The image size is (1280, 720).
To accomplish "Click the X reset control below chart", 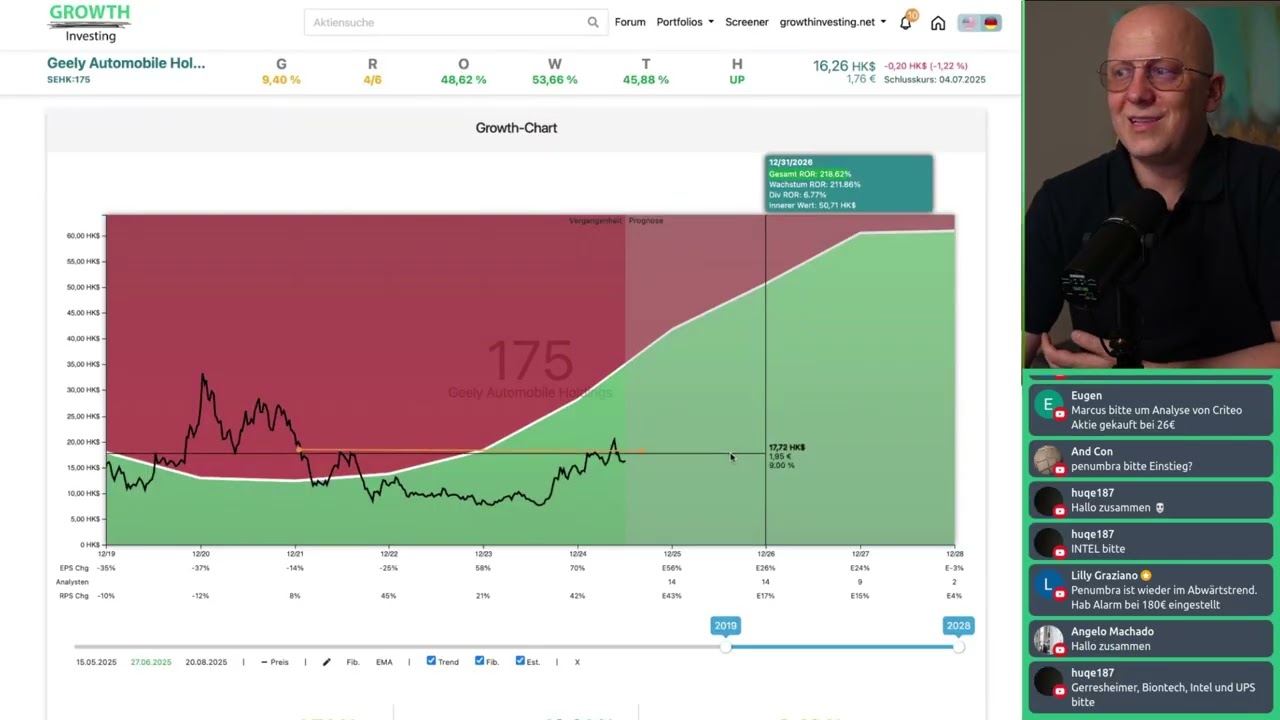I will pyautogui.click(x=577, y=662).
